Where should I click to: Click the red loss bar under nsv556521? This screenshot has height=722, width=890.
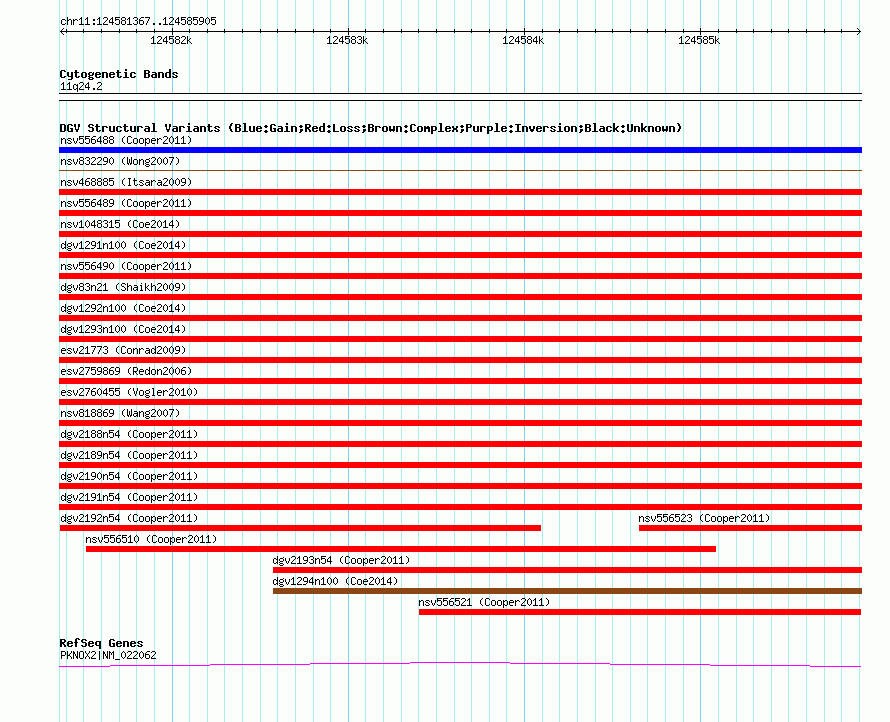640,612
